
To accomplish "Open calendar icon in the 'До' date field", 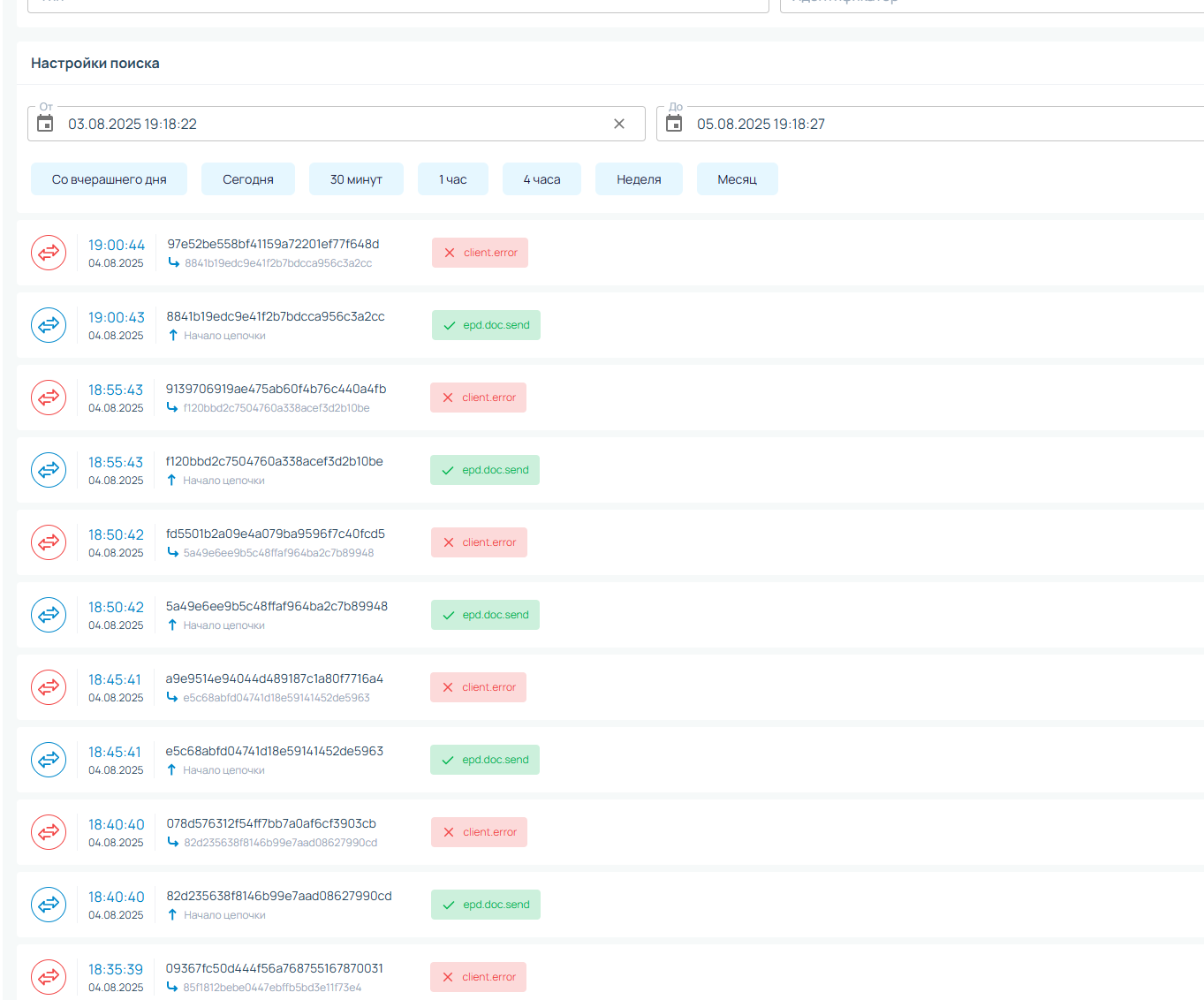I will (x=674, y=124).
